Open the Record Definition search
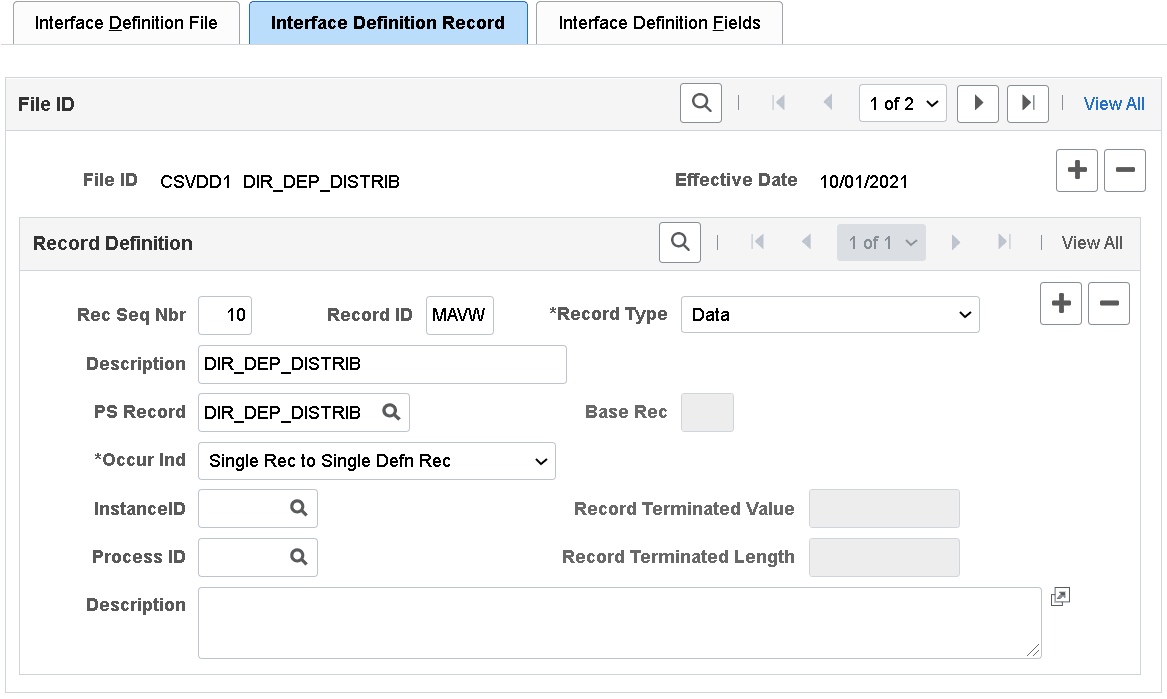Image resolution: width=1167 pixels, height=699 pixels. click(679, 242)
